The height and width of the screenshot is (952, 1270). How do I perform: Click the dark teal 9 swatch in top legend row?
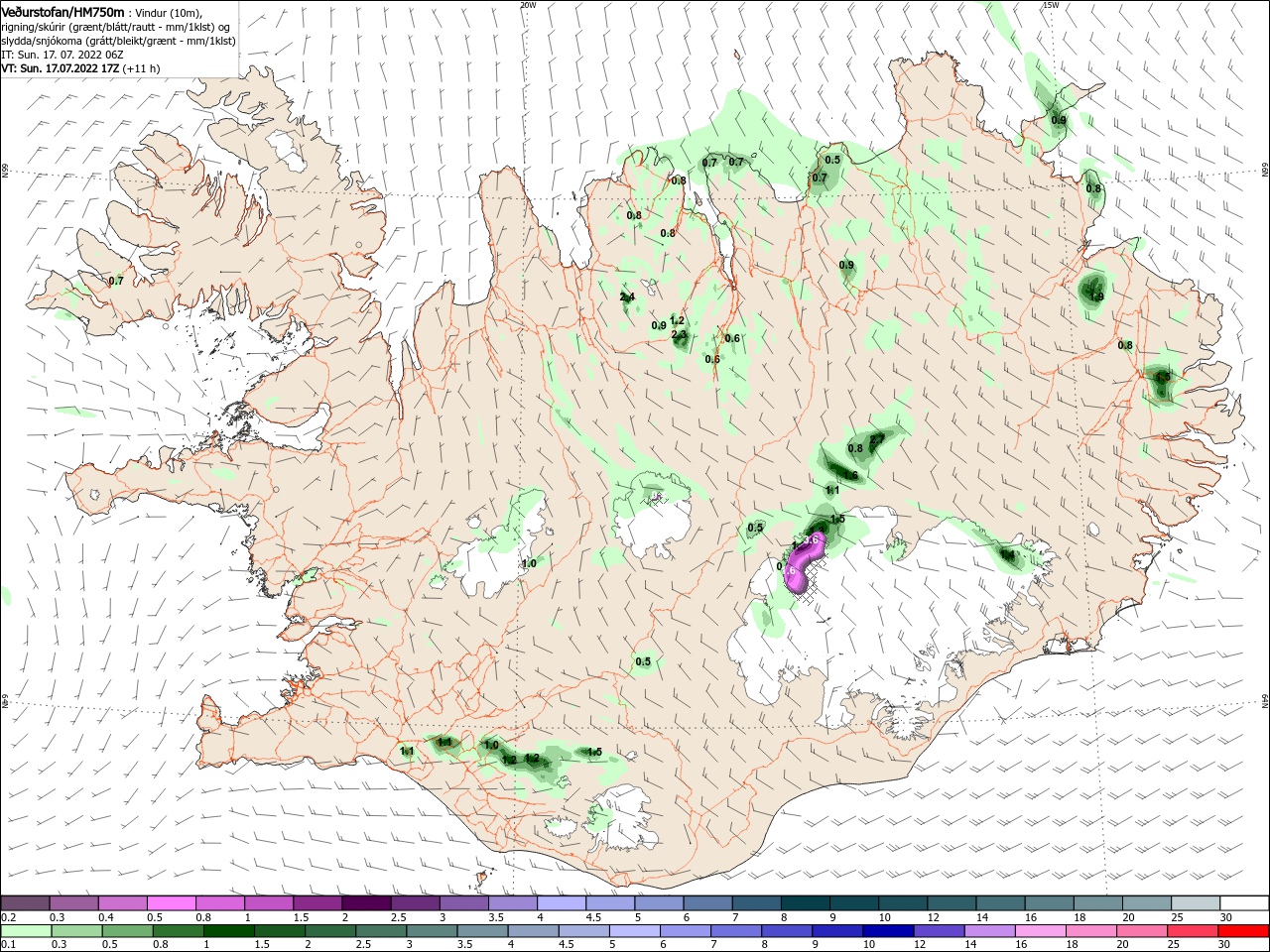coord(853,903)
